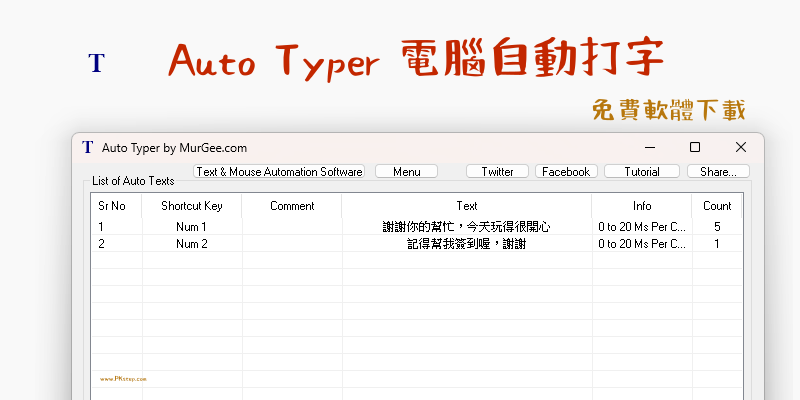
Task: Click Info cell in the Num 2 row
Action: pyautogui.click(x=642, y=243)
